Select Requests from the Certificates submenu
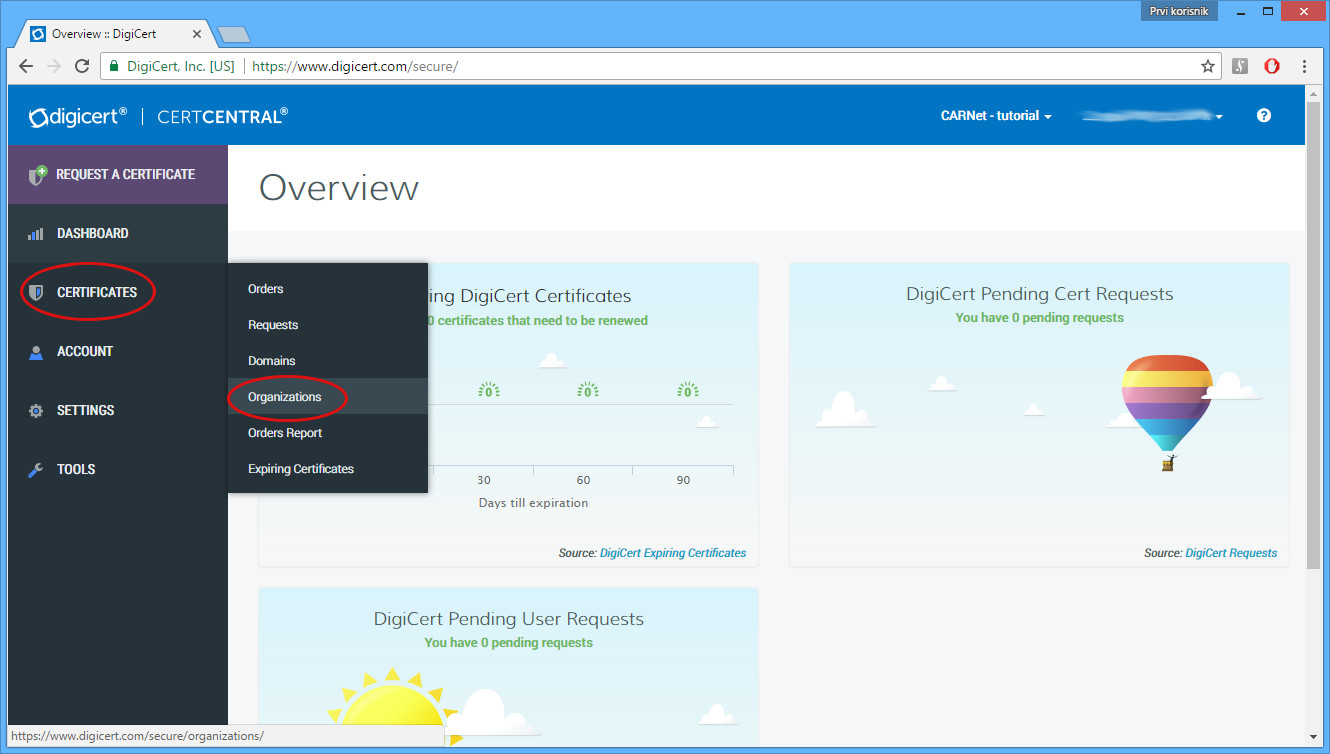The image size is (1330, 754). [x=328, y=325]
